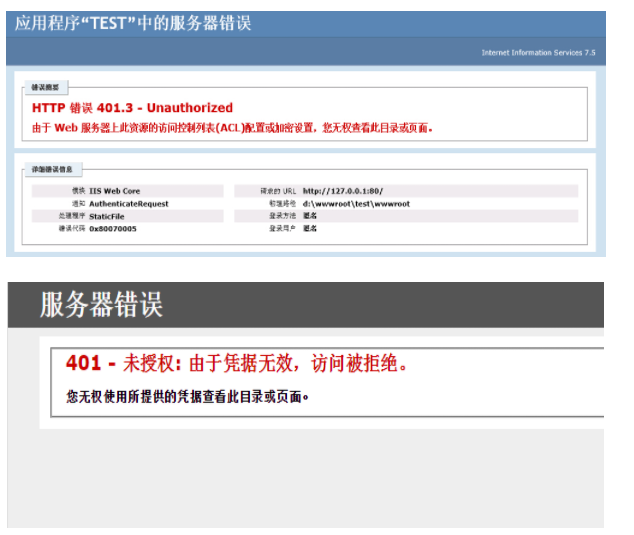Click the 物理路径 field label
This screenshot has width=634, height=535.
(284, 203)
